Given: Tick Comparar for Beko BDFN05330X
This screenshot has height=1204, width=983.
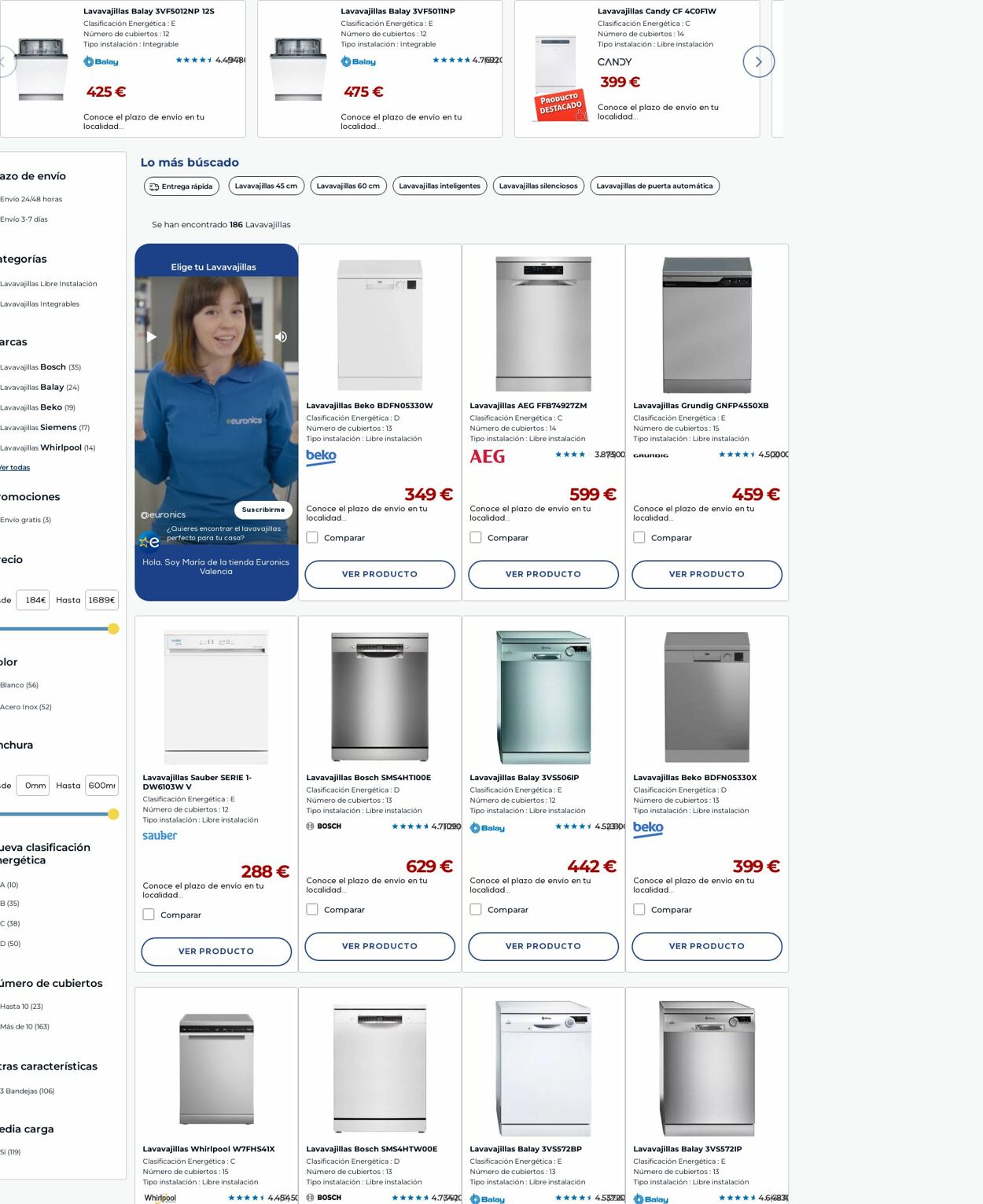Looking at the screenshot, I should point(639,909).
